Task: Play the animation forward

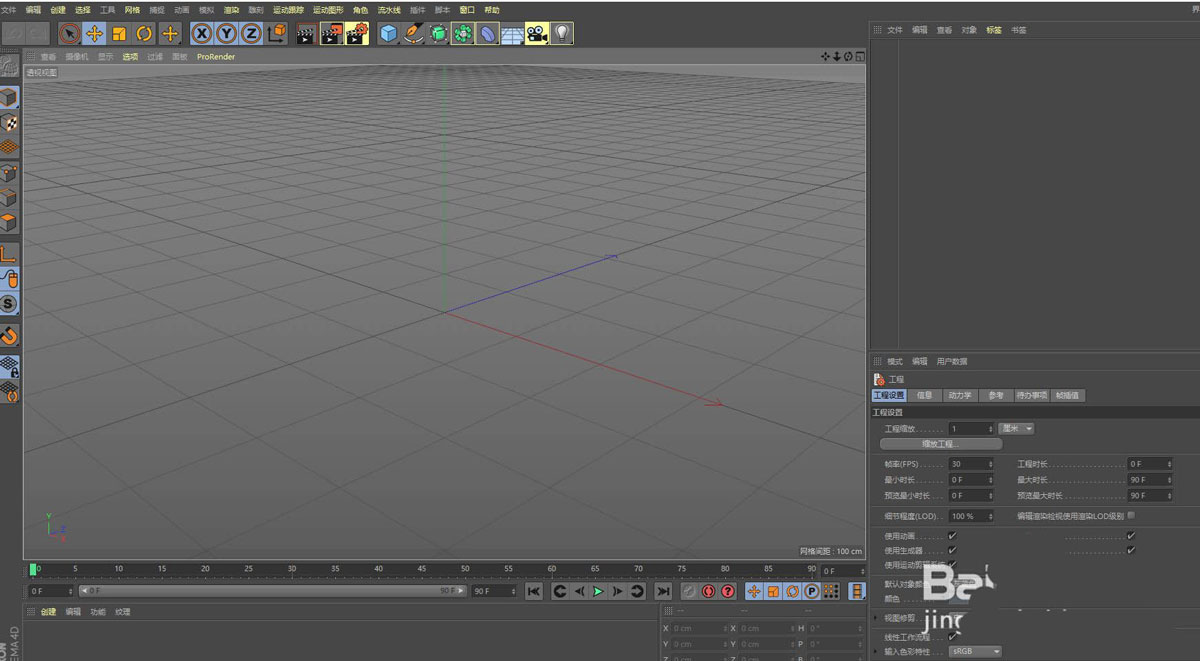Action: pos(598,592)
